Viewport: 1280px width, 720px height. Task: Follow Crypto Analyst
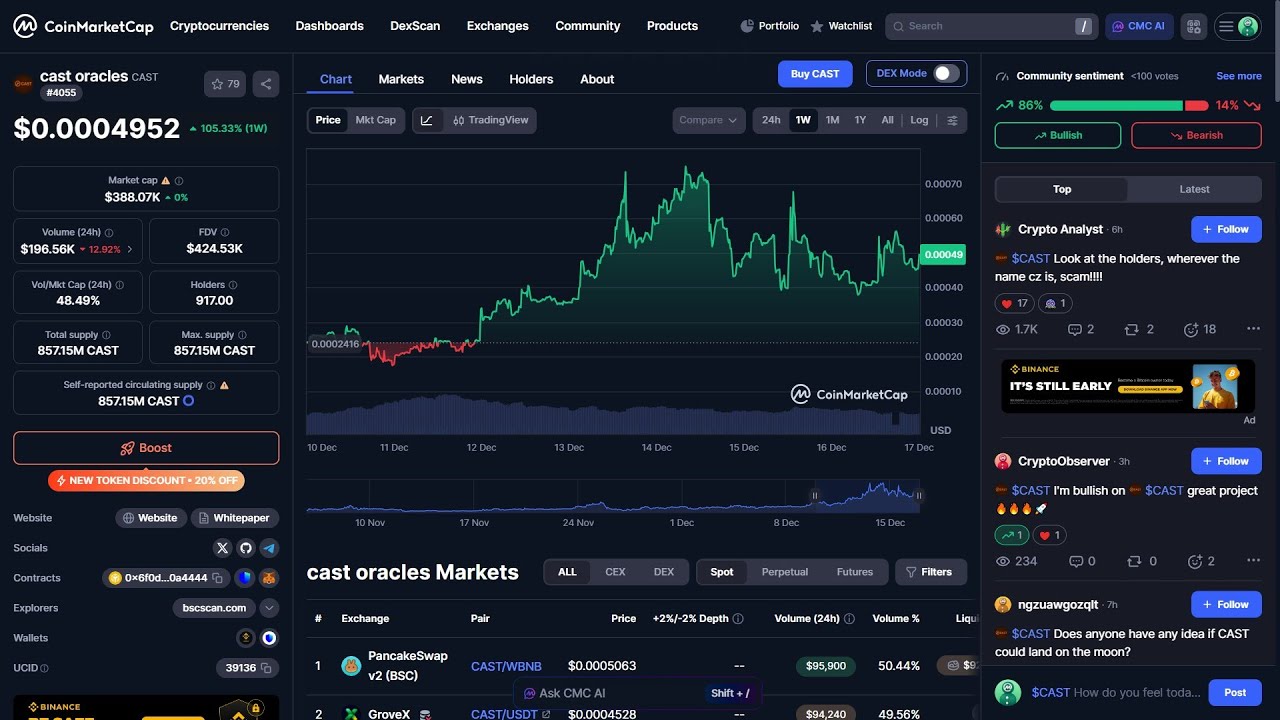click(1226, 229)
